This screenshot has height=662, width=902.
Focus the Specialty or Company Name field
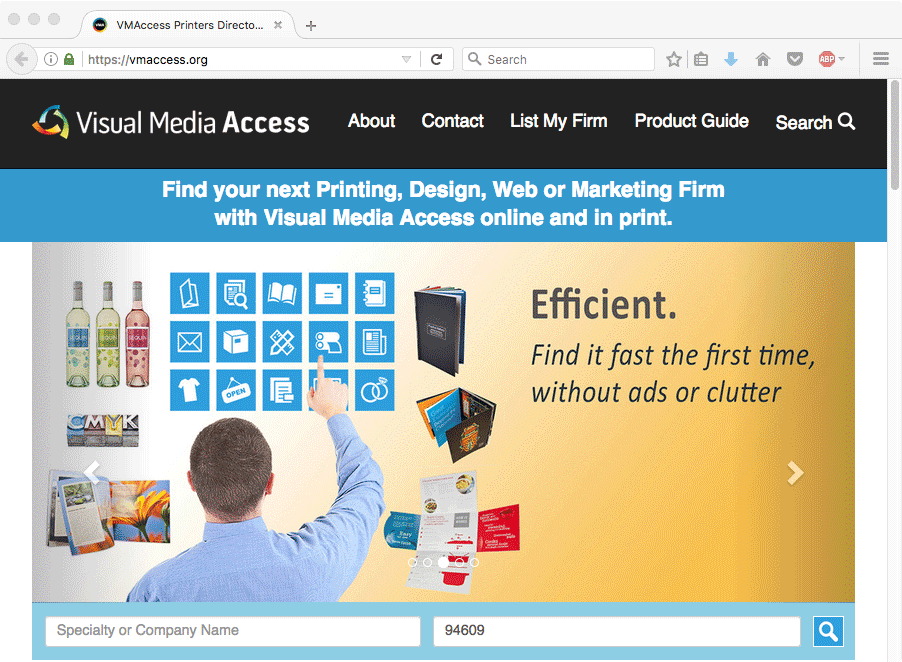click(x=233, y=631)
